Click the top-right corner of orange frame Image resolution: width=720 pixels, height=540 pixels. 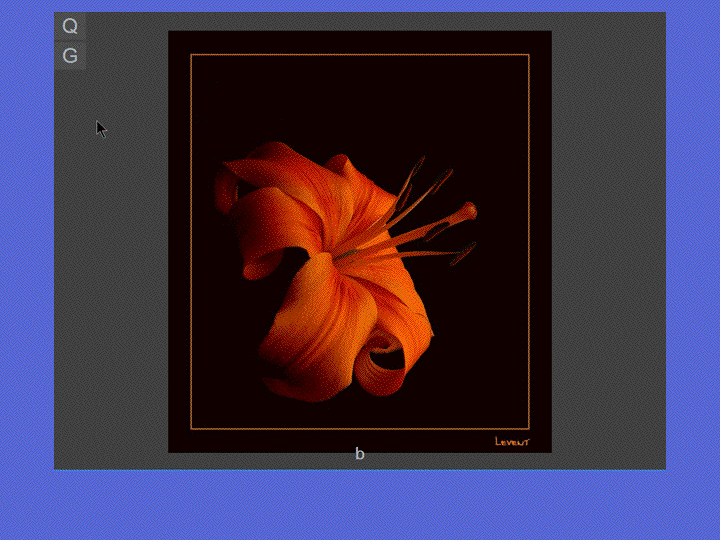(528, 55)
